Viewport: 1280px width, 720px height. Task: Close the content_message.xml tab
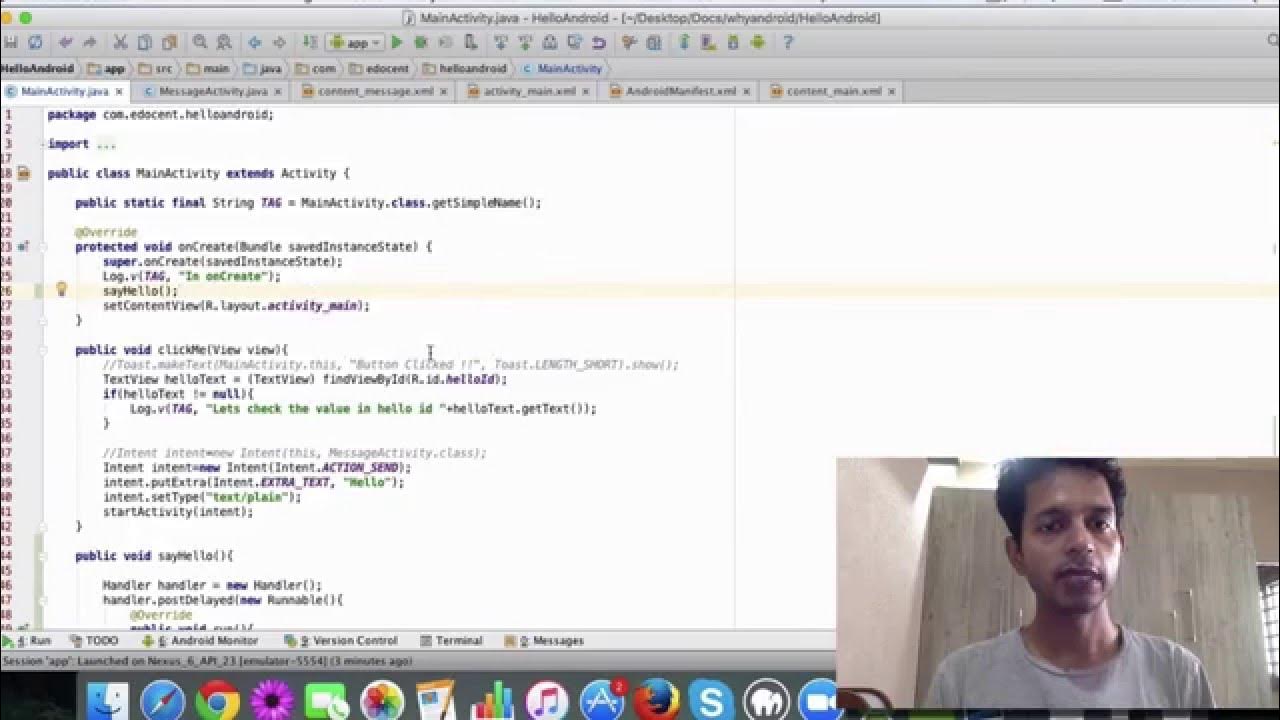[x=444, y=91]
